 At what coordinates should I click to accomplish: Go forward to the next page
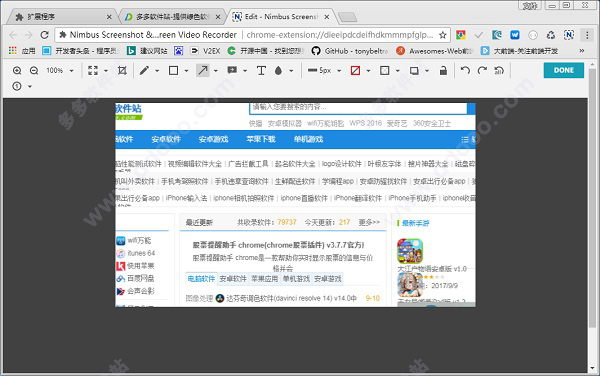(x=29, y=35)
